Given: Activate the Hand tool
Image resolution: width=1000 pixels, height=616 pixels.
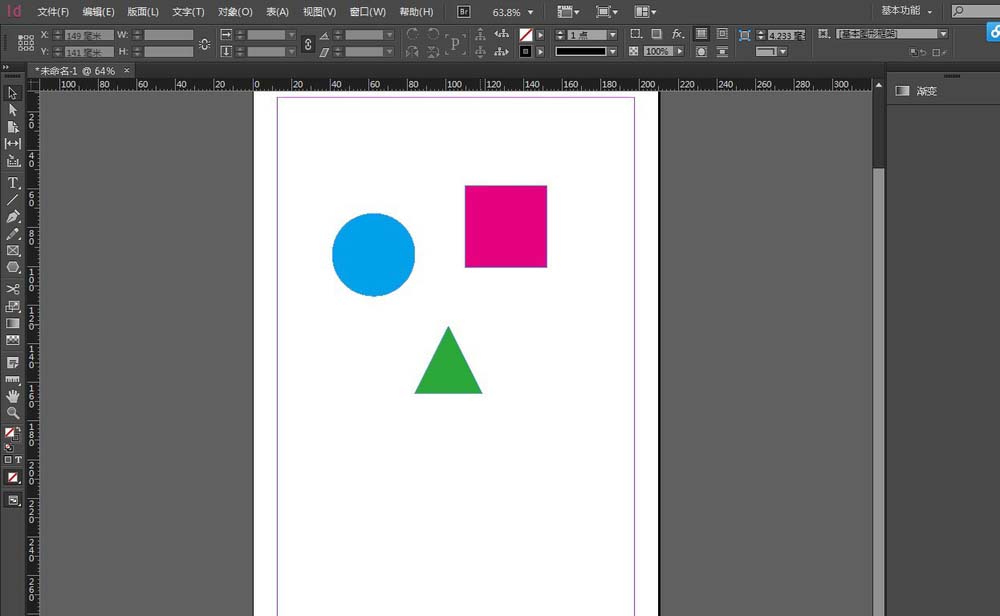Looking at the screenshot, I should click(13, 396).
